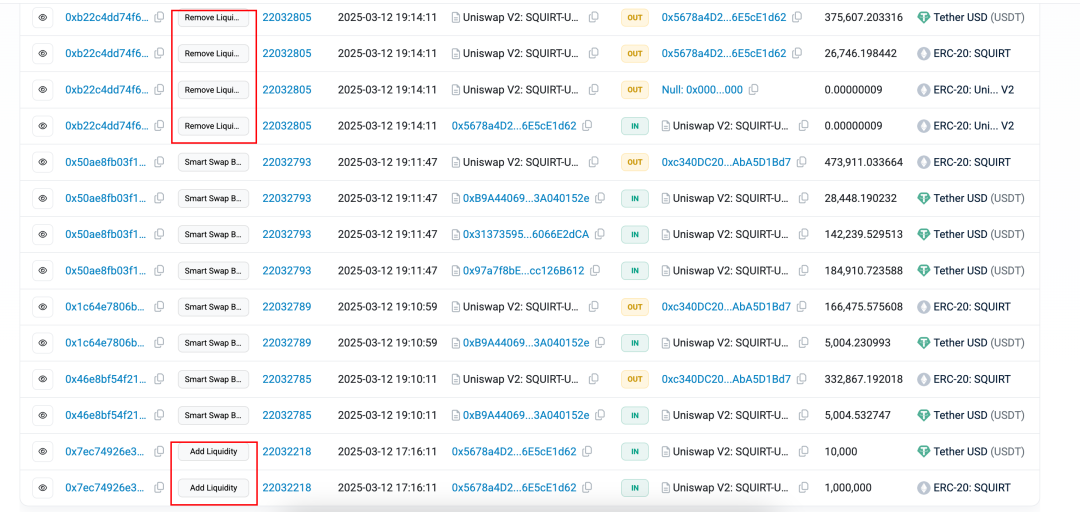Open block 22032805 in the 375,607.203316 row
Image resolution: width=1080 pixels, height=512 pixels.
pyautogui.click(x=287, y=17)
